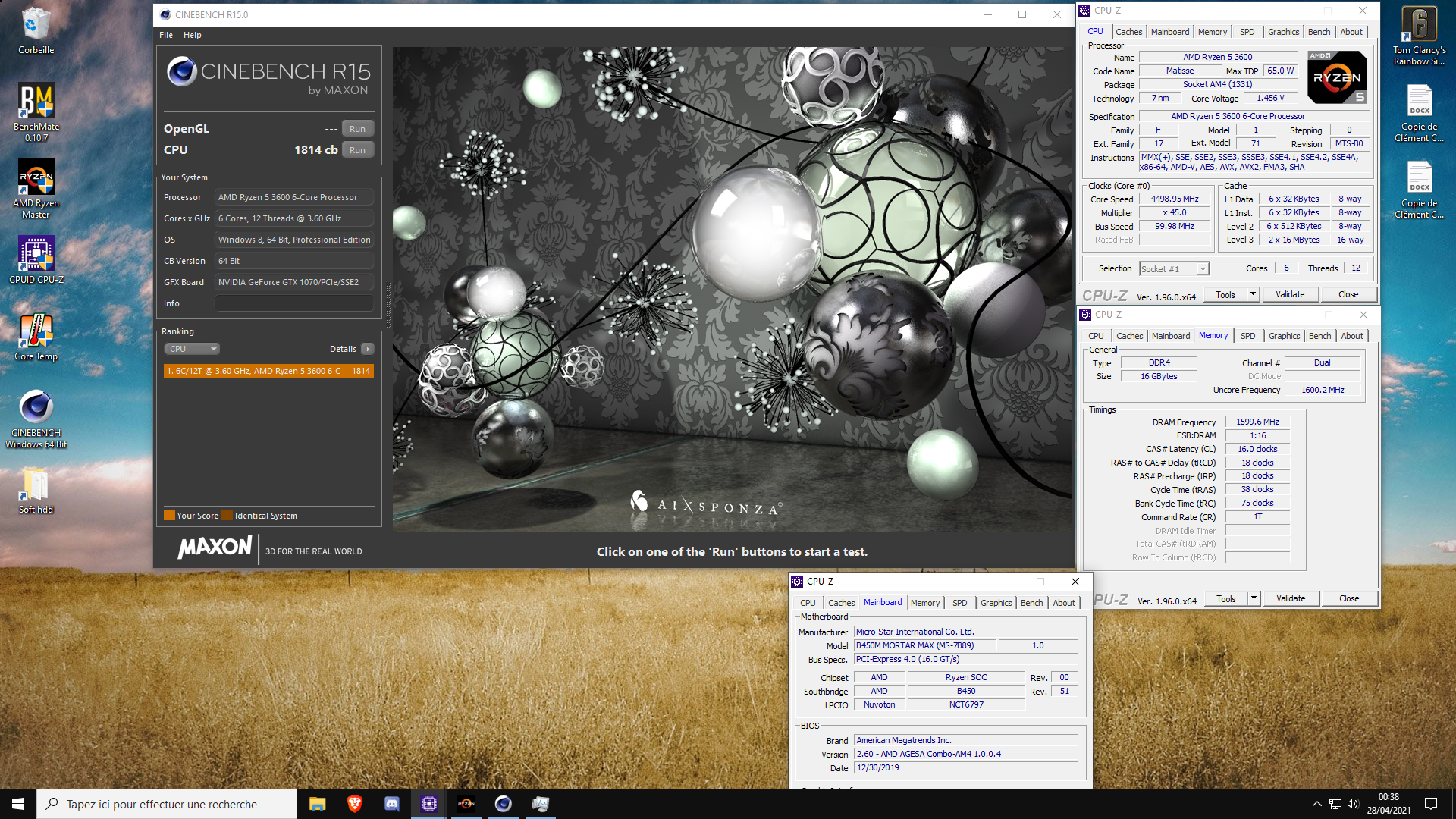Click B450M MORTAR MAX model field
The image size is (1456, 819).
924,645
